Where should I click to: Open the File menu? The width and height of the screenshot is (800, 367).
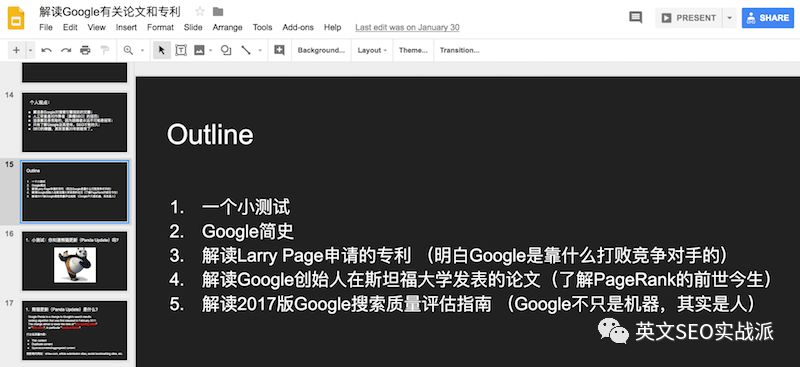[x=46, y=28]
